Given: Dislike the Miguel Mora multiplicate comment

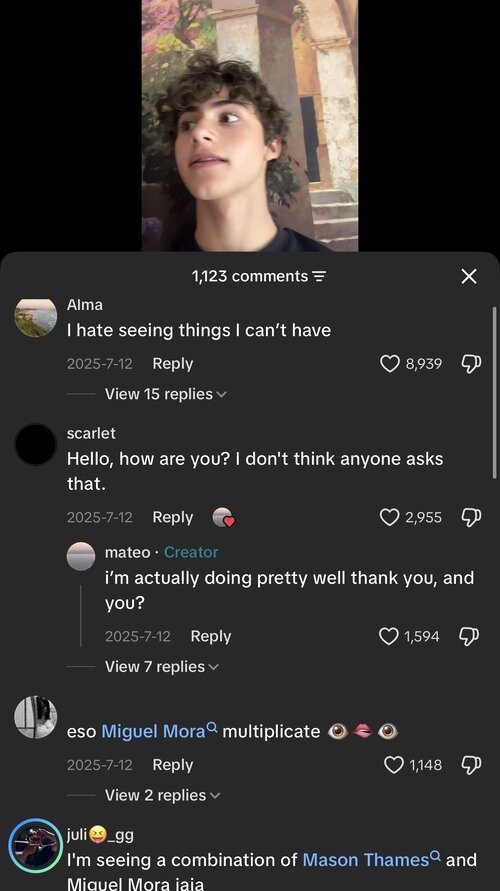Looking at the screenshot, I should [472, 765].
